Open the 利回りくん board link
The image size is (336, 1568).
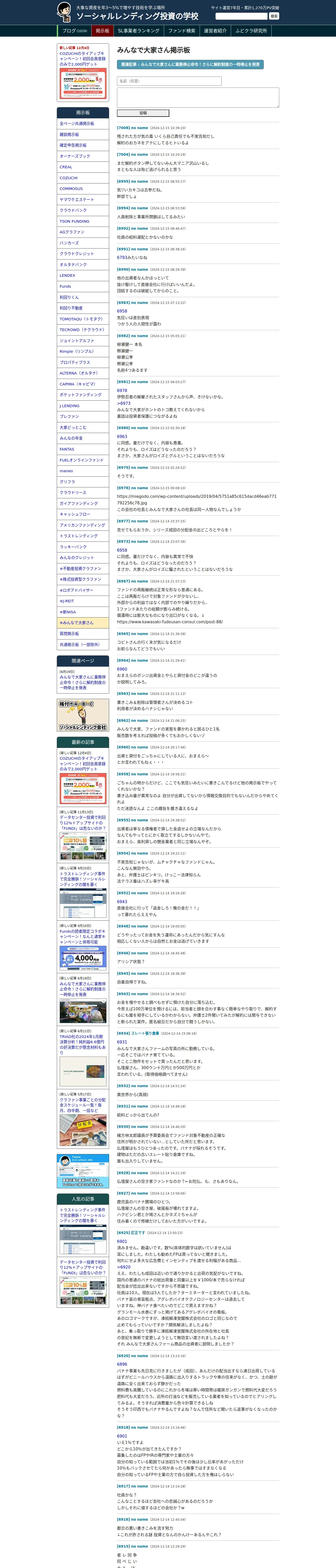pos(83,298)
